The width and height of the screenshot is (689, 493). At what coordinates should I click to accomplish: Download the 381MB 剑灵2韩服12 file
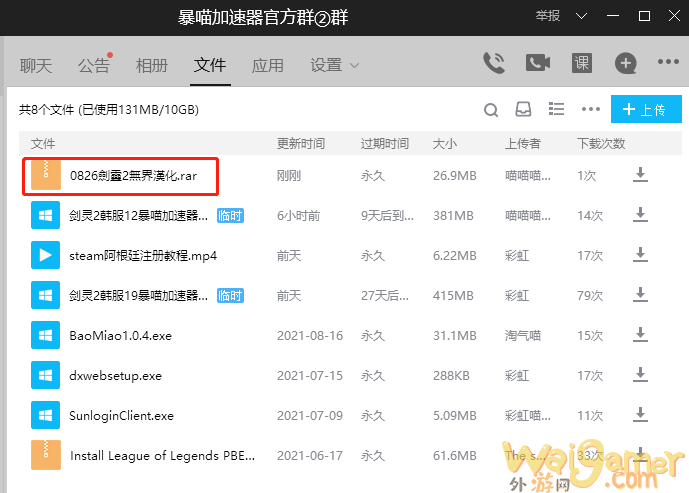click(640, 214)
